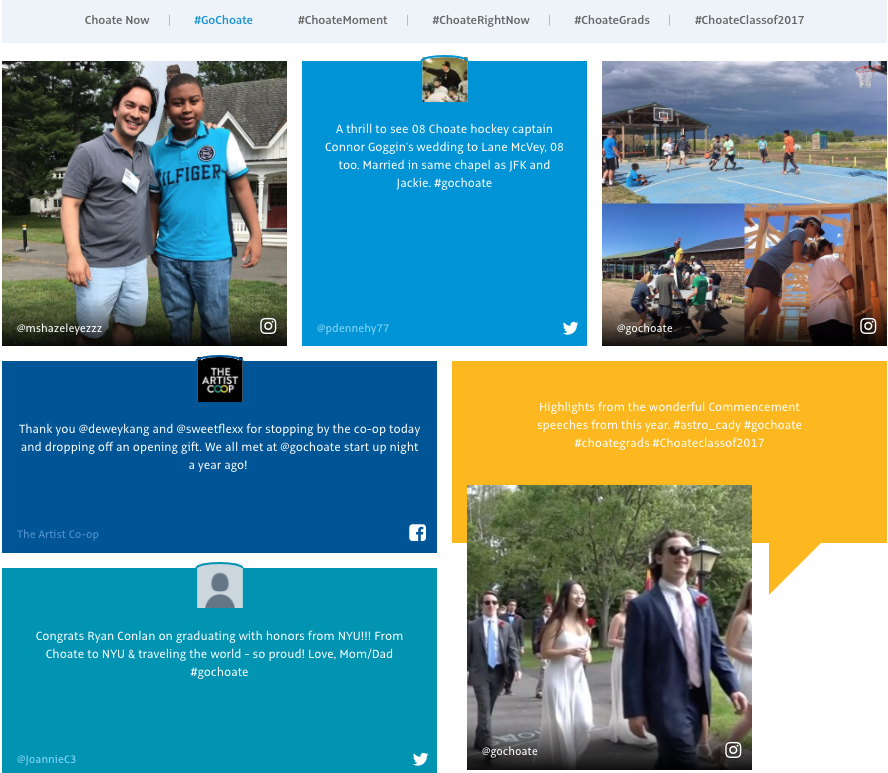Image resolution: width=888 pixels, height=773 pixels.
Task: Switch to the #GoChoate feed tab
Action: pyautogui.click(x=223, y=19)
